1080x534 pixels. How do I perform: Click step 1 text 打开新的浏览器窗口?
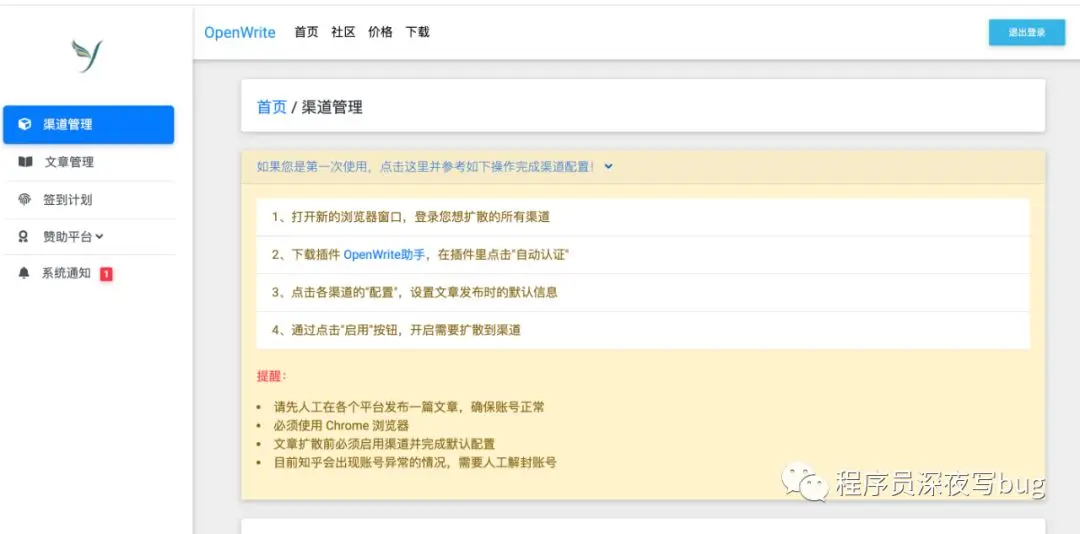click(x=411, y=217)
